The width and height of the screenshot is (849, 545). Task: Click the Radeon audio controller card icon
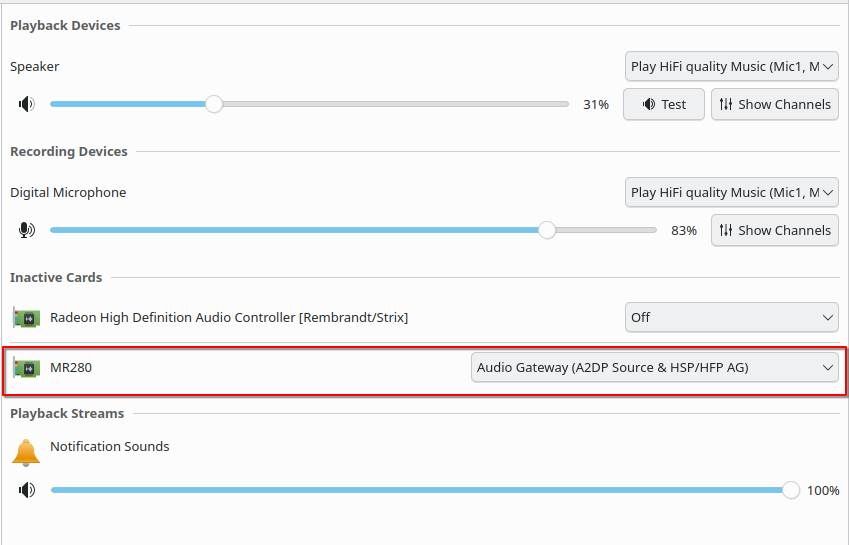click(x=26, y=317)
